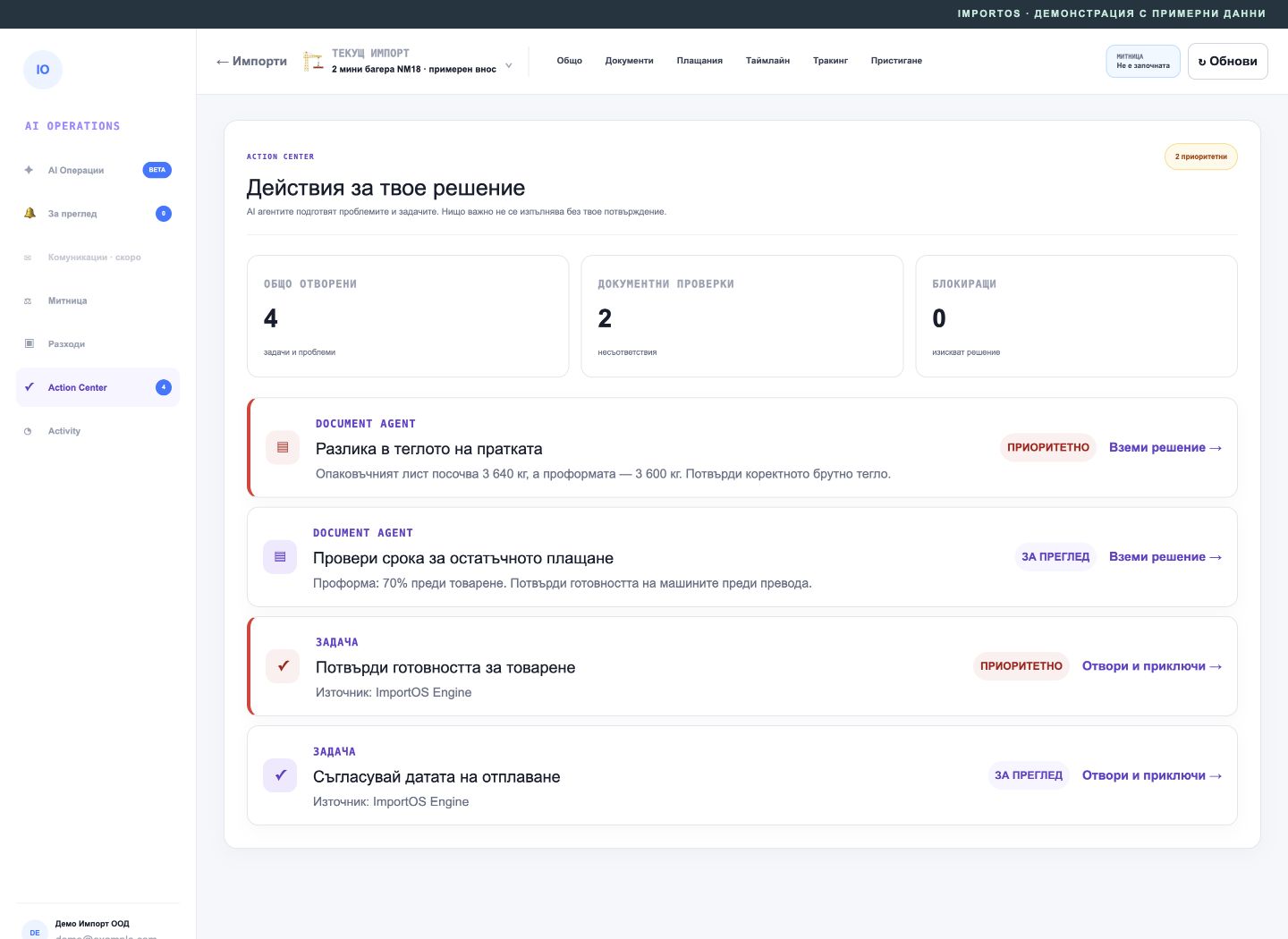This screenshot has width=1288, height=939.
Task: Click the Обнови refresh button
Action: click(1228, 61)
